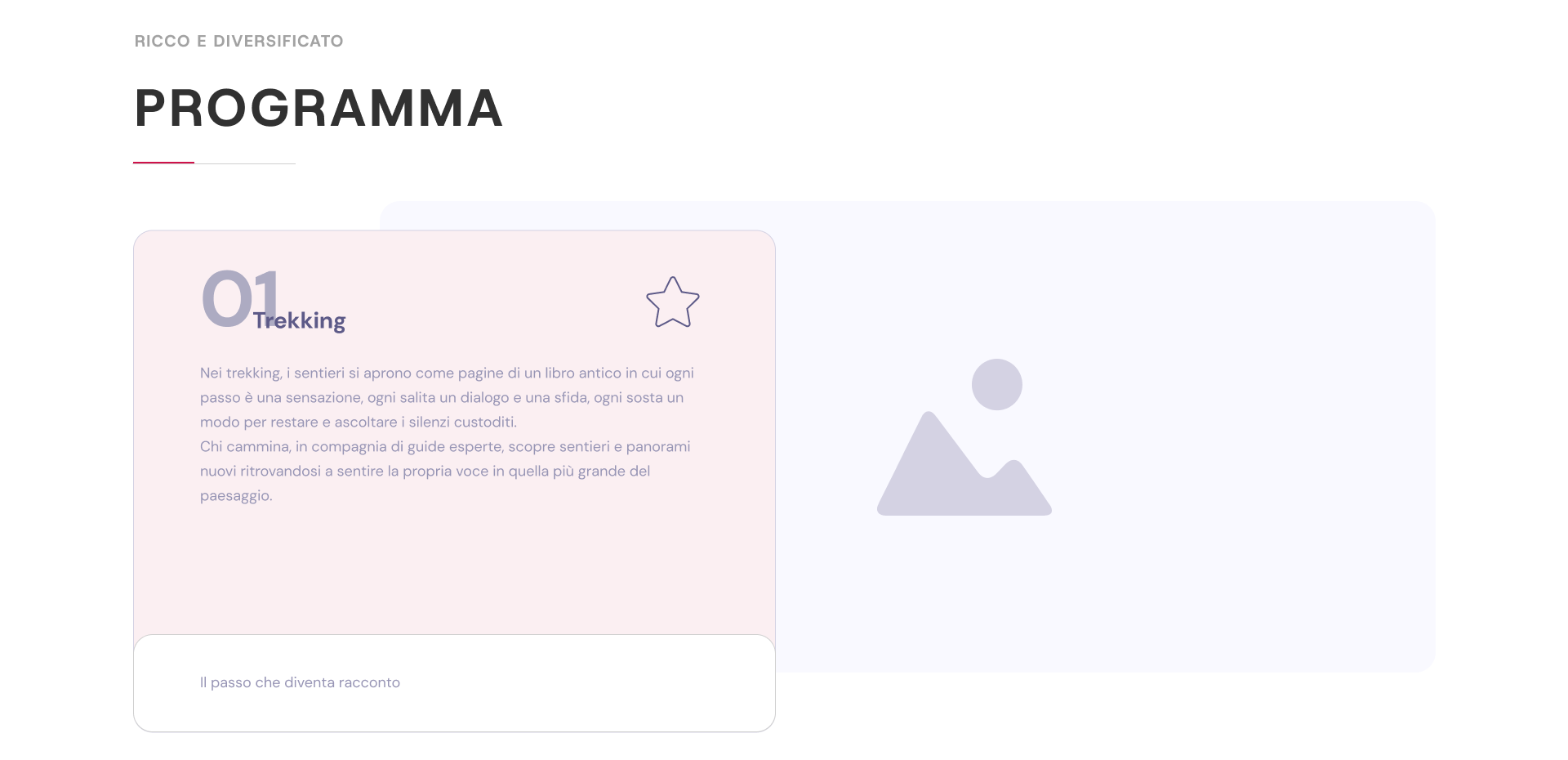Click the large 01 number
Image resolution: width=1568 pixels, height=760 pixels.
click(x=229, y=298)
